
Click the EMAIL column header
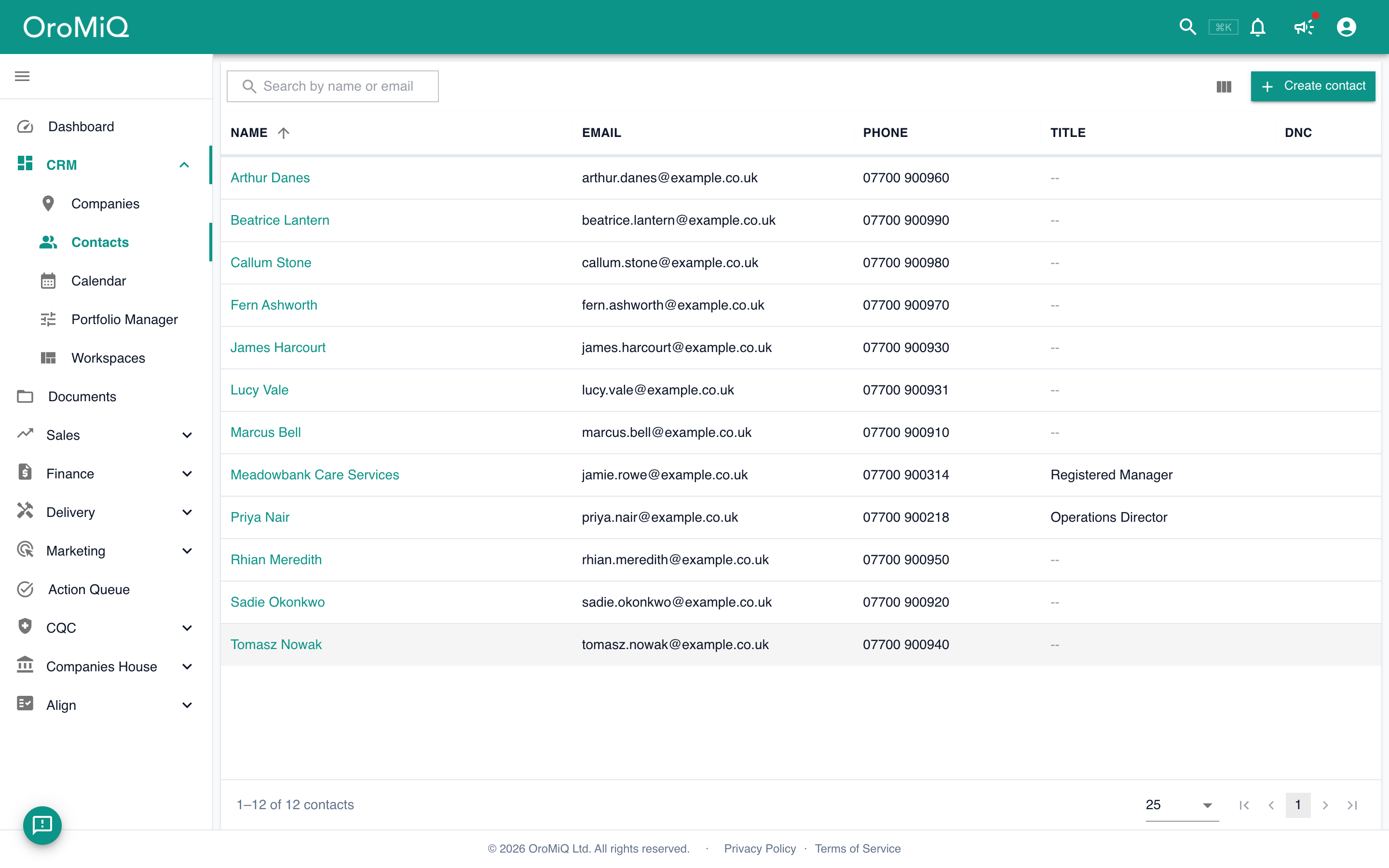(601, 133)
